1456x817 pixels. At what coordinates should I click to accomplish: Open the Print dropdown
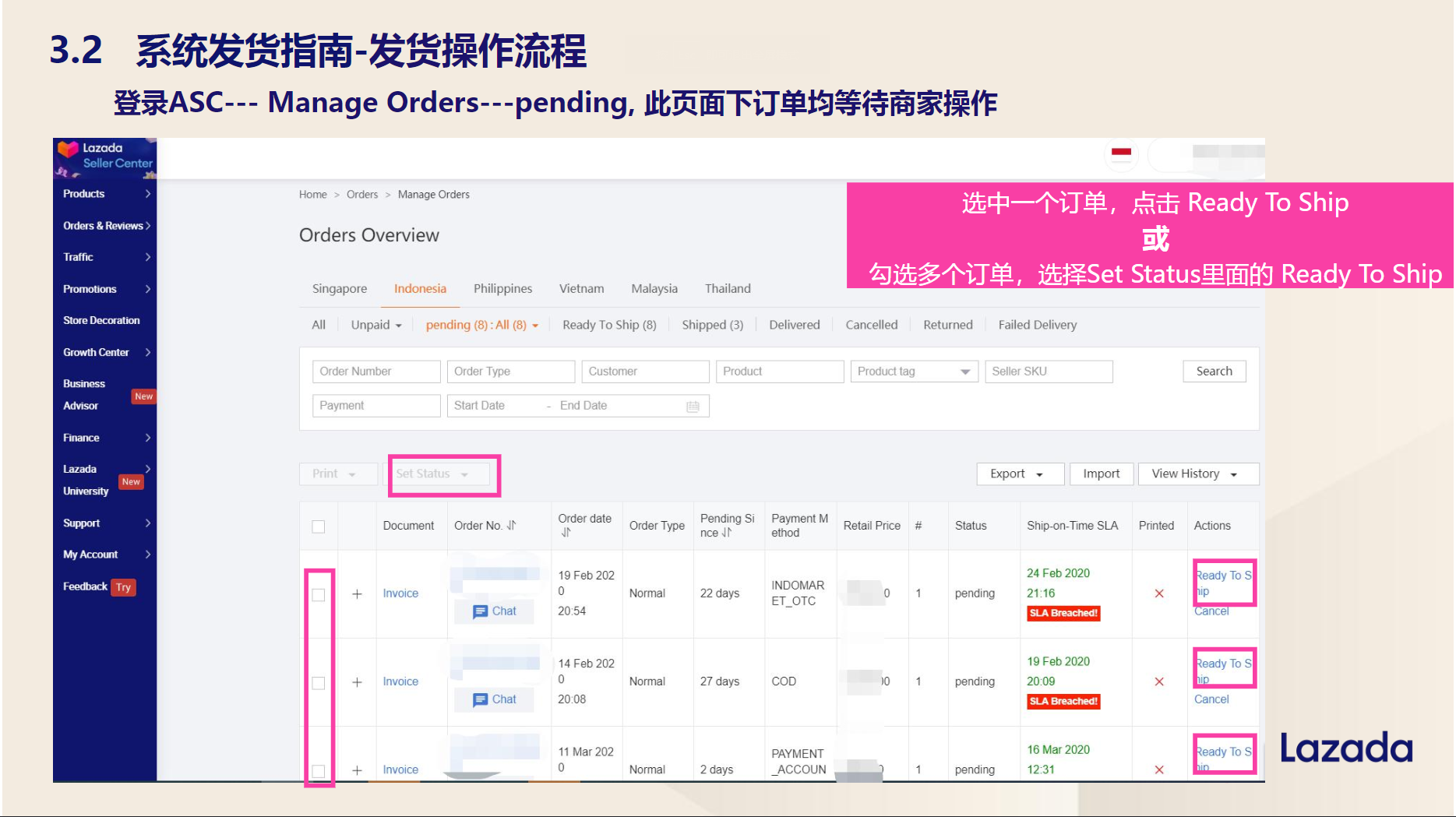pyautogui.click(x=338, y=474)
